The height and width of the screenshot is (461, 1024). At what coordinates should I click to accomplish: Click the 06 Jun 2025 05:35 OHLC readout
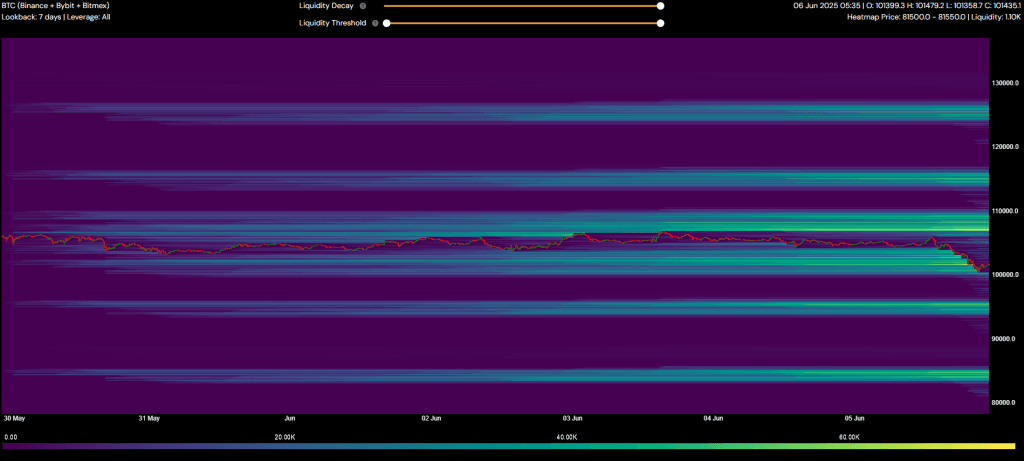907,5
